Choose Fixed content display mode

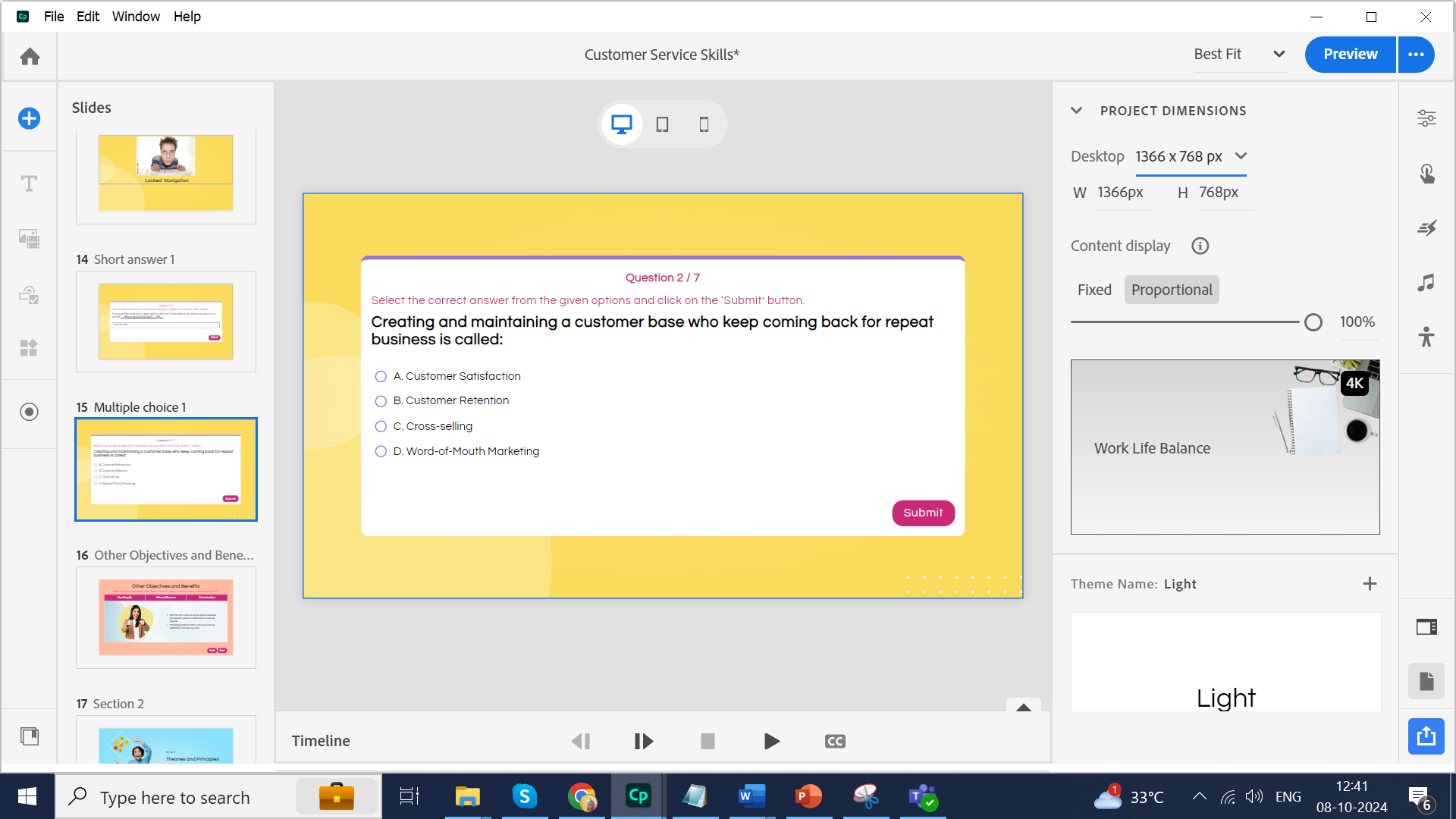coord(1094,290)
